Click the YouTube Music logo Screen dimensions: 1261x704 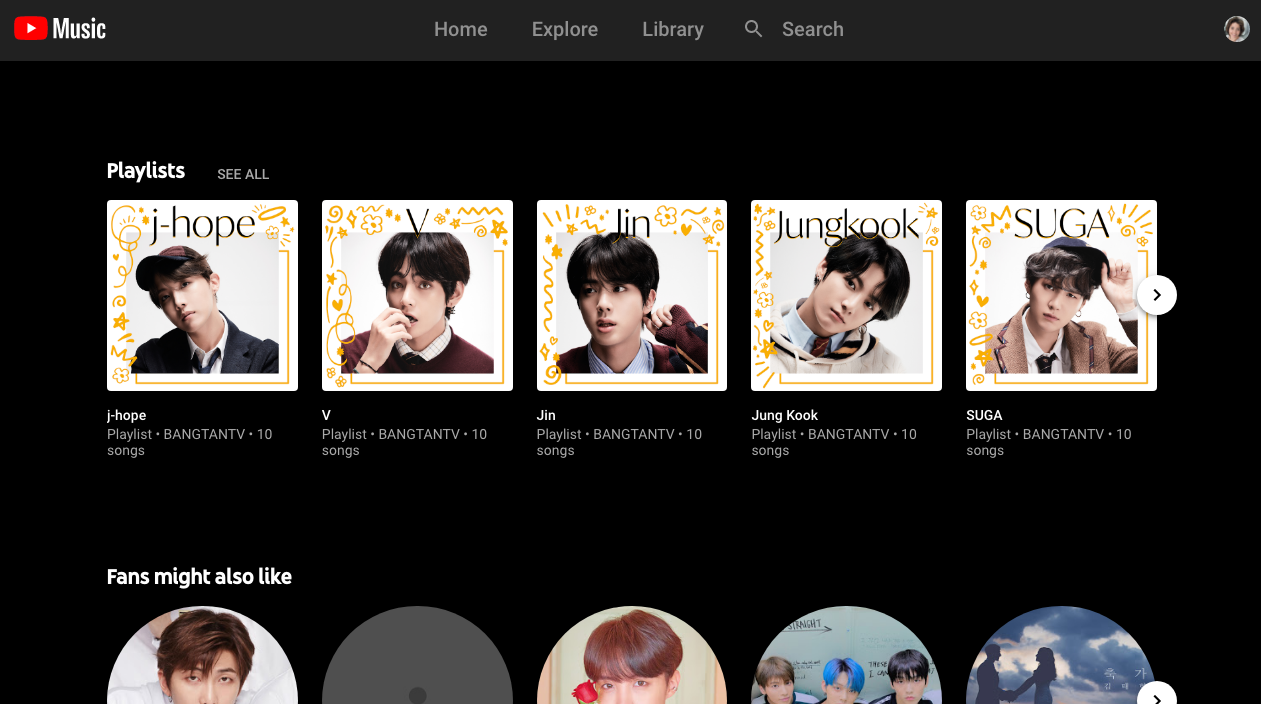(x=59, y=29)
